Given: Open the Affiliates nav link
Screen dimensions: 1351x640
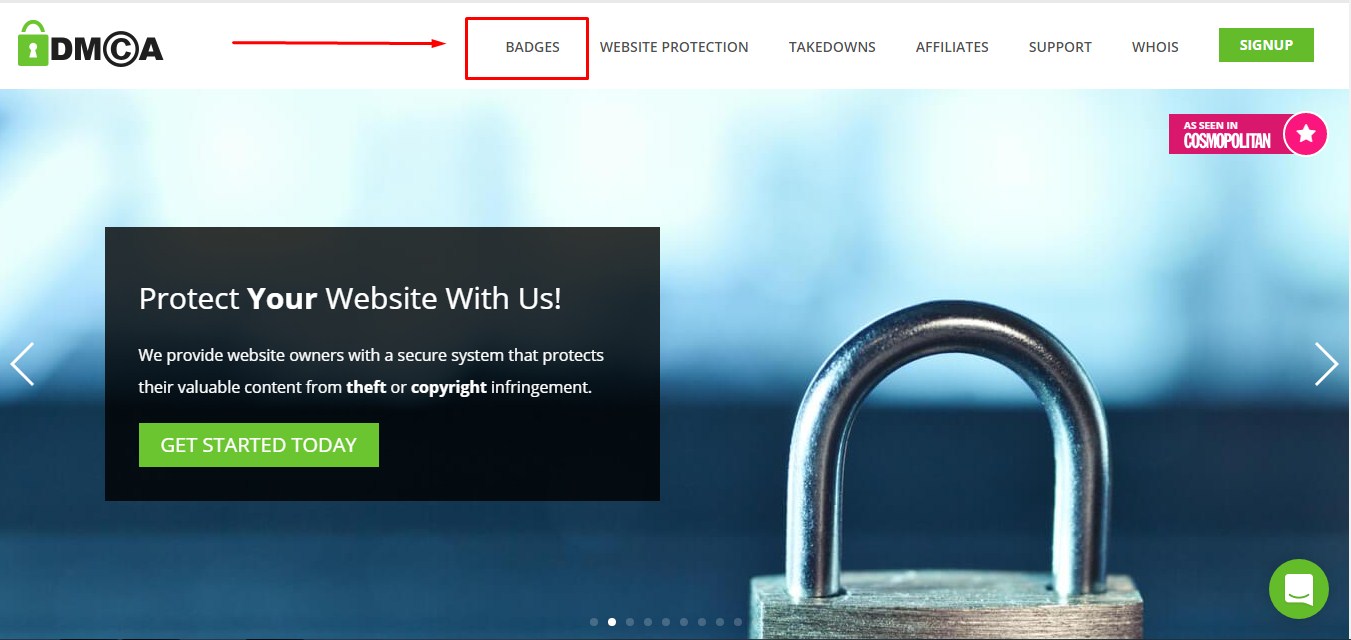Looking at the screenshot, I should tap(952, 47).
